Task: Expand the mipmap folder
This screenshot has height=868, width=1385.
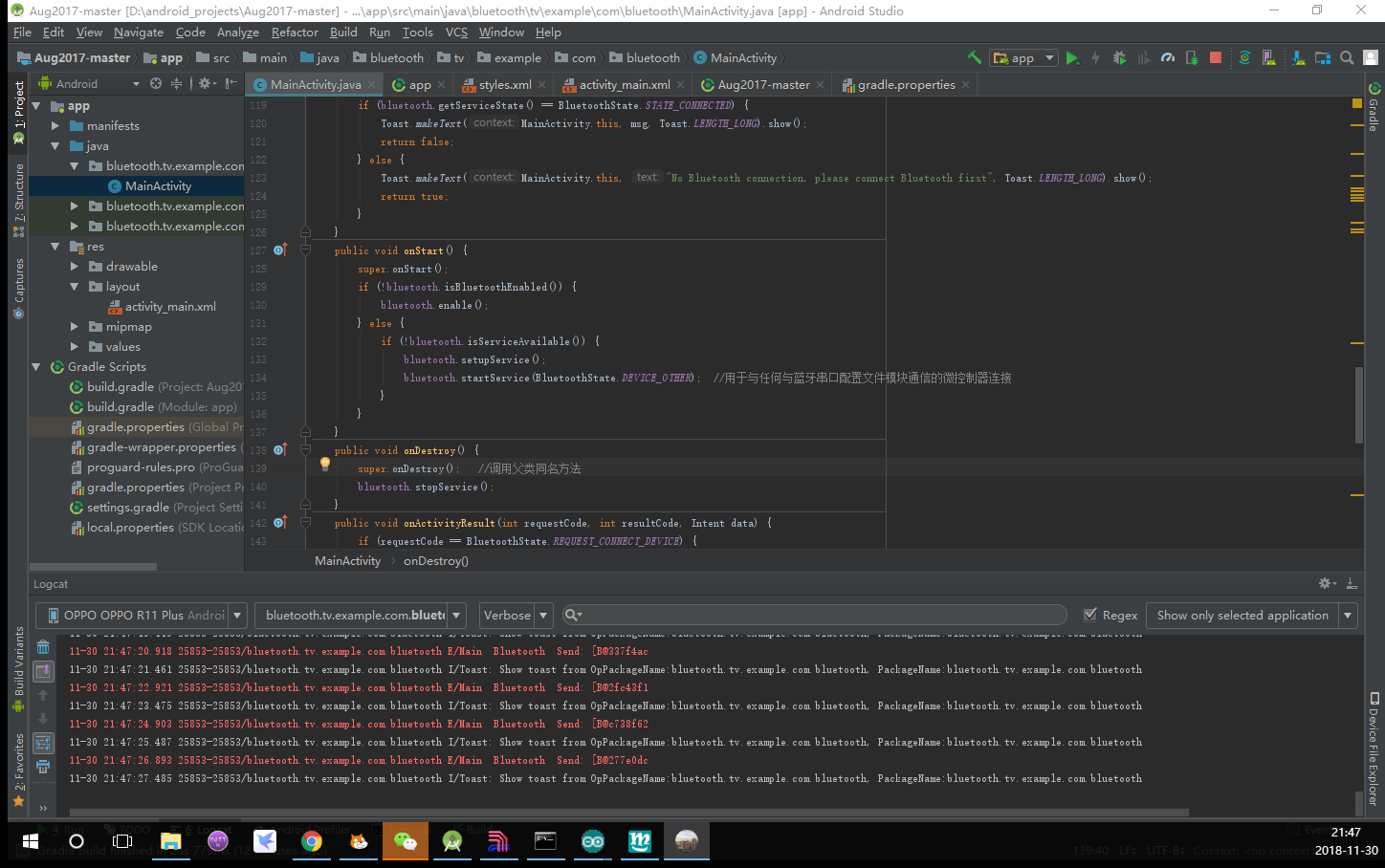Action: 75,327
